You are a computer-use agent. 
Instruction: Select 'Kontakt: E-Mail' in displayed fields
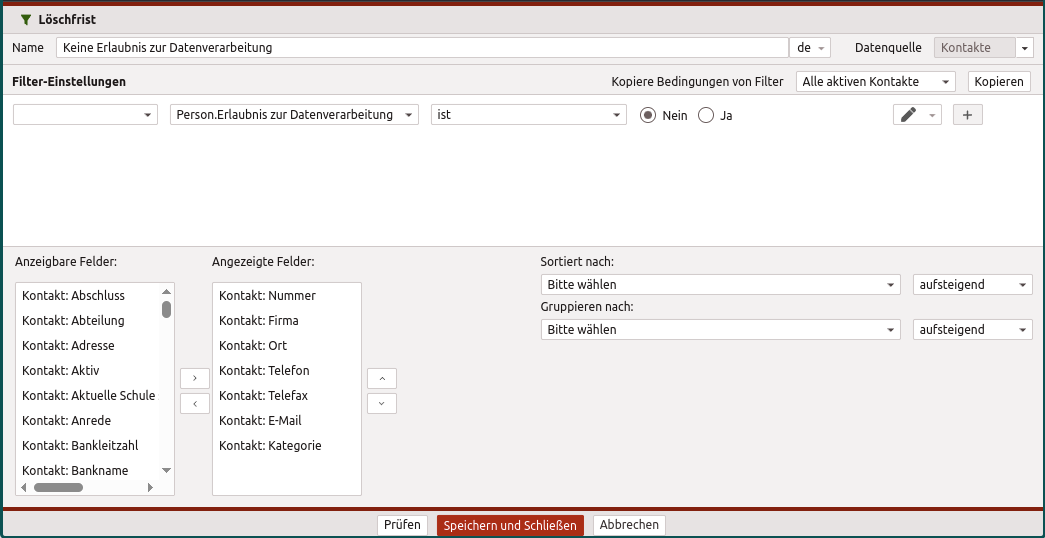point(260,421)
